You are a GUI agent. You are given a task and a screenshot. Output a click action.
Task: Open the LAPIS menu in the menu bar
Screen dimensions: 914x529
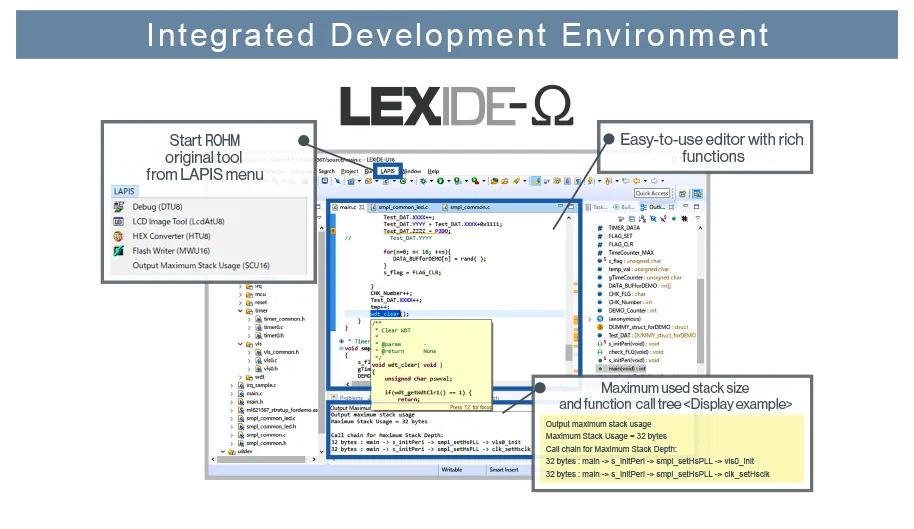tap(388, 171)
